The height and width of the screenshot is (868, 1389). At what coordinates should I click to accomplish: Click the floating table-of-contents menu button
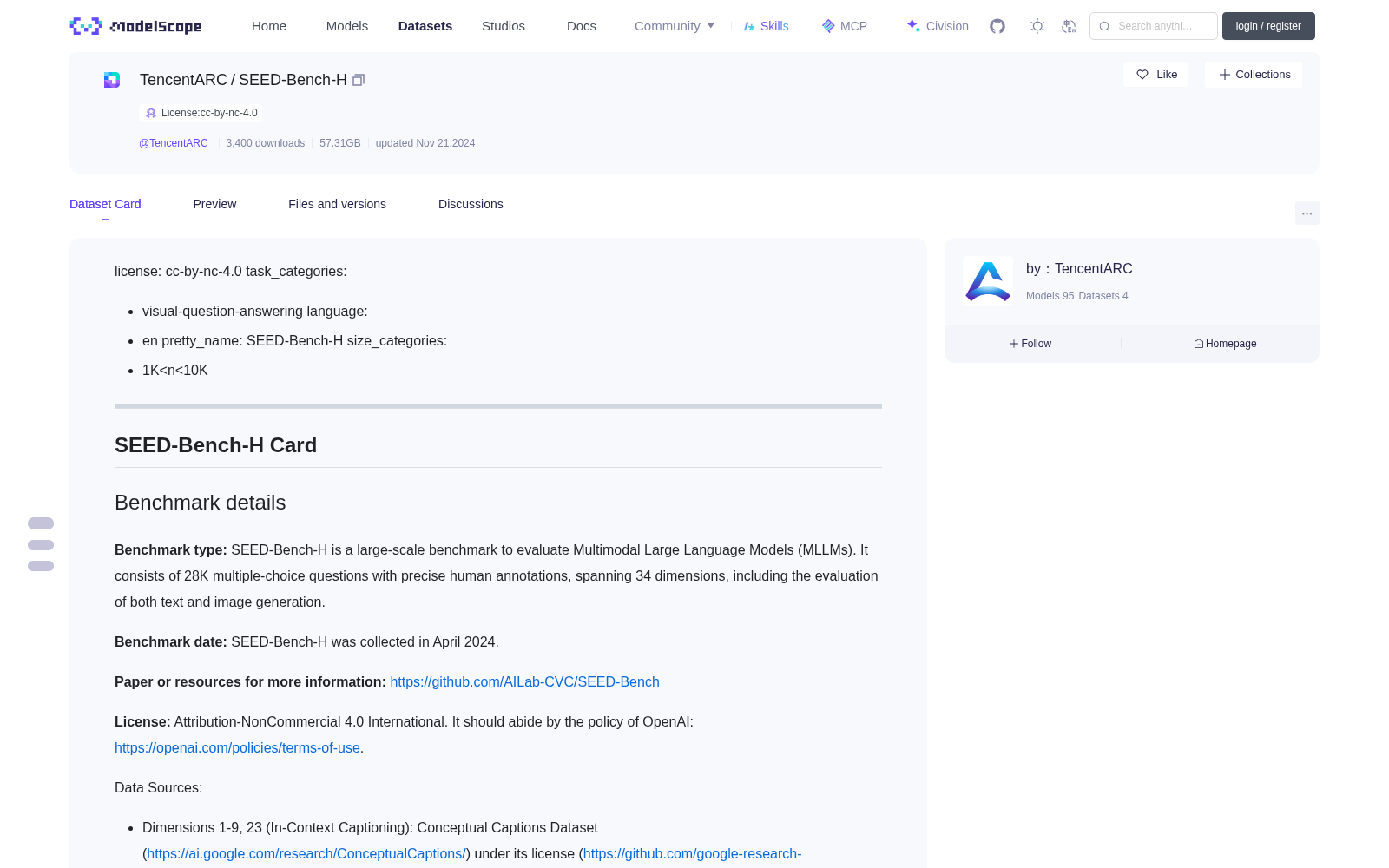click(41, 545)
